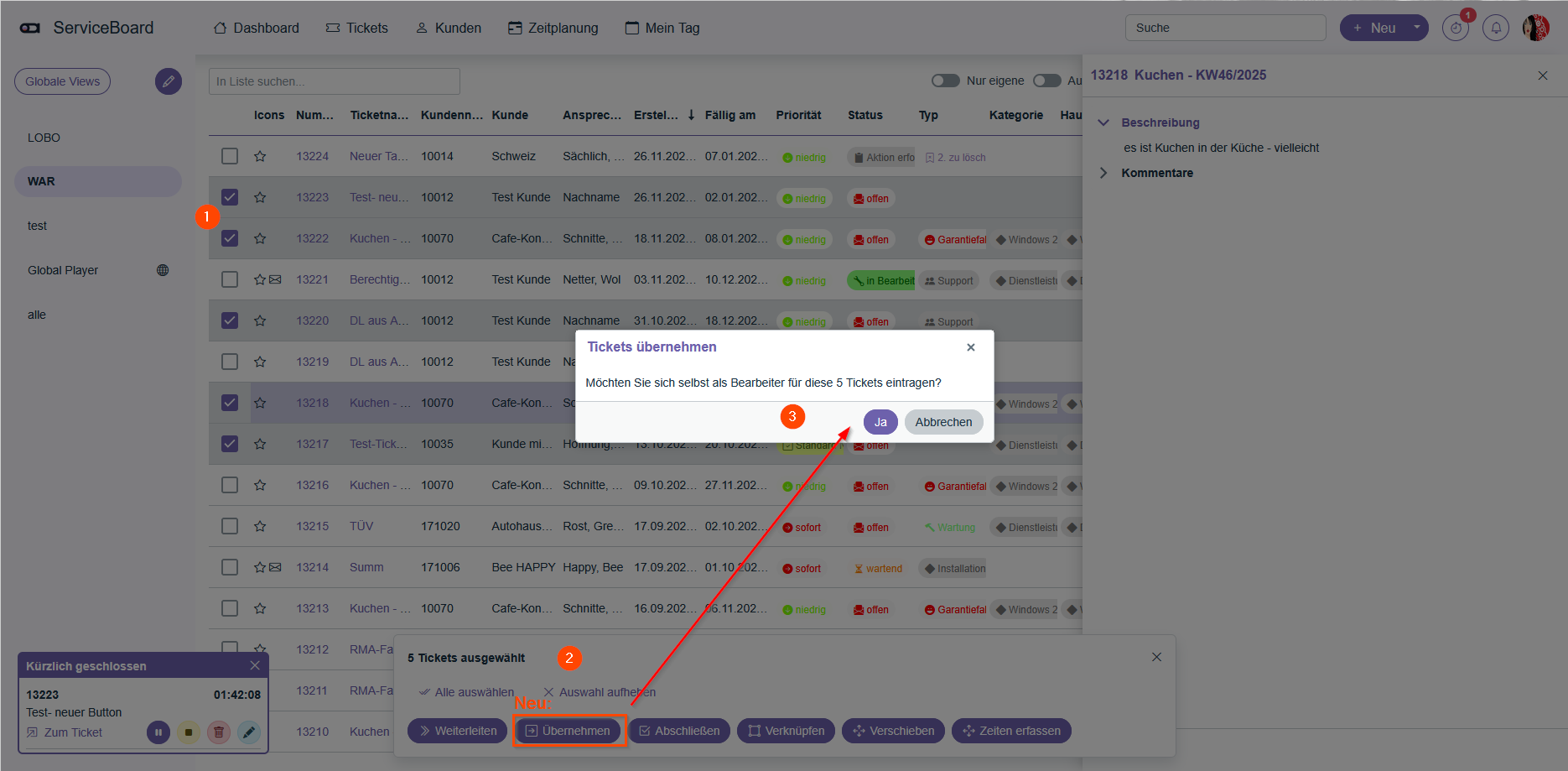Go to the Dashboard menu item
This screenshot has height=771, width=1568.
pyautogui.click(x=257, y=28)
